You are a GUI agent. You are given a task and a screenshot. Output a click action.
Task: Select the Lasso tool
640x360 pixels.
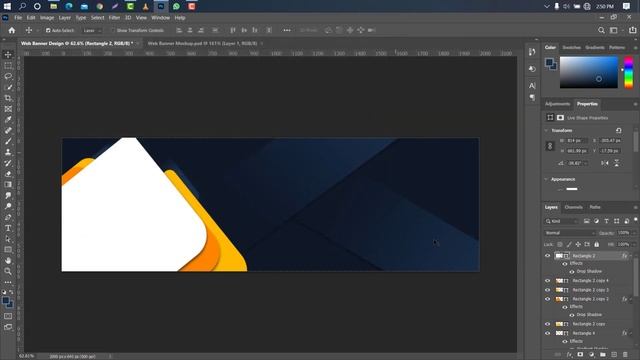coord(8,76)
